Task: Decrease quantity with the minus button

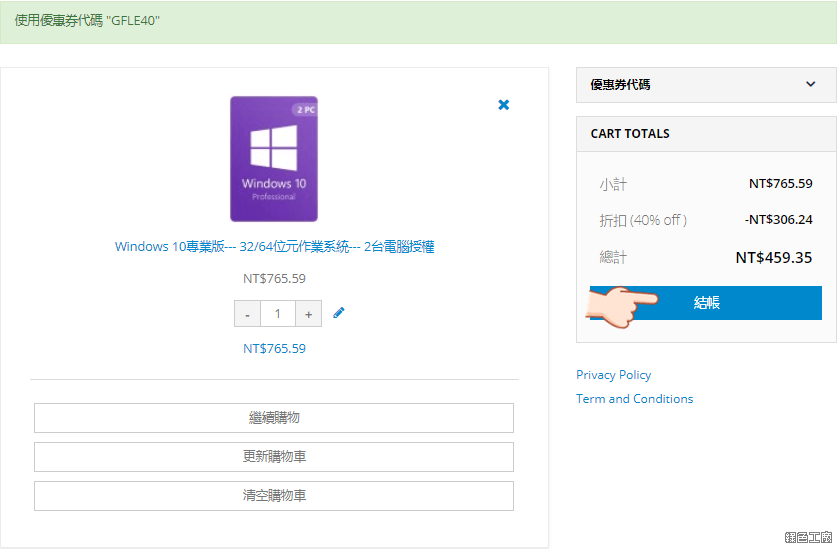Action: tap(247, 314)
